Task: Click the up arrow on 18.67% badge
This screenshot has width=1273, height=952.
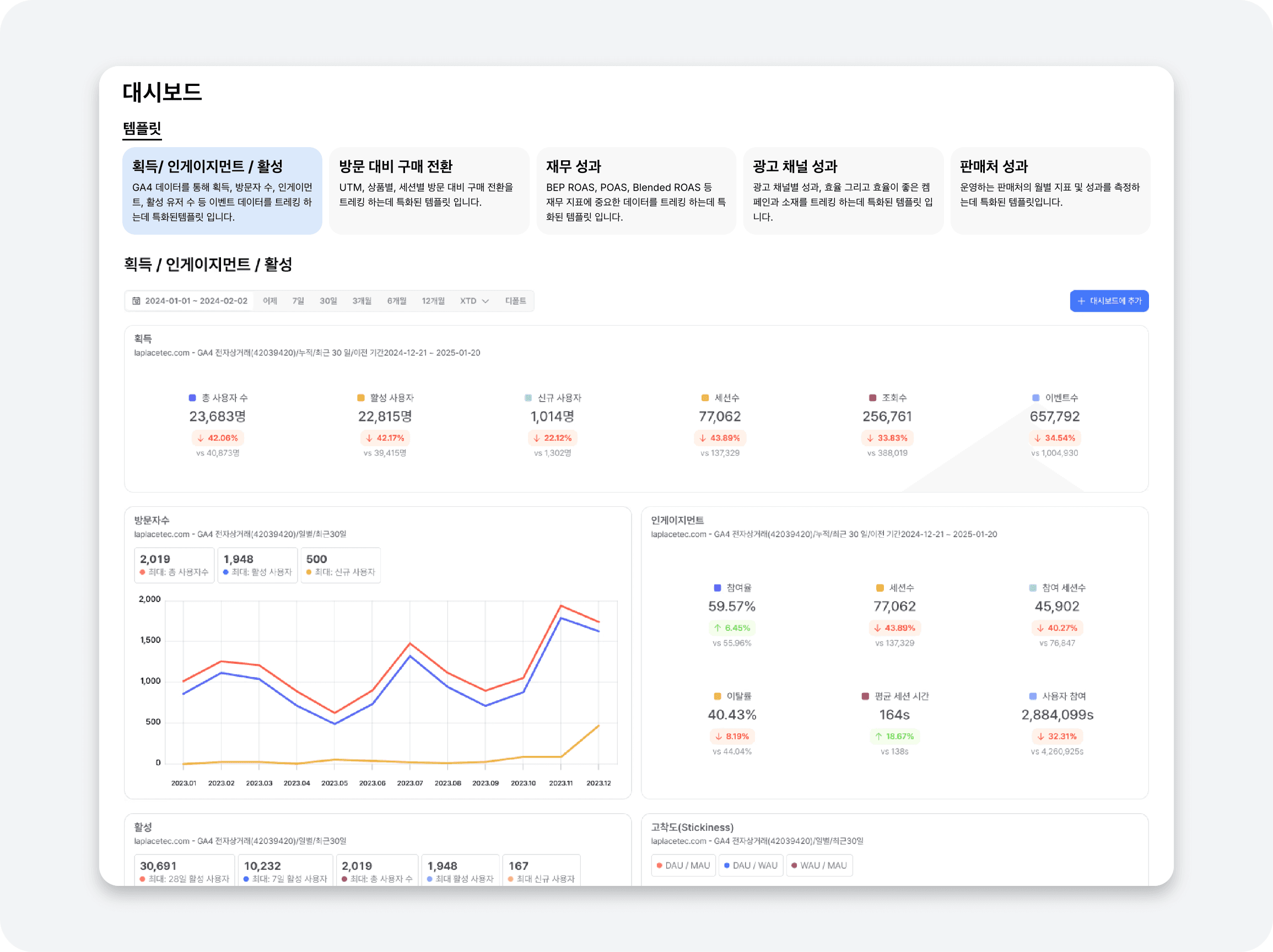Action: (878, 736)
